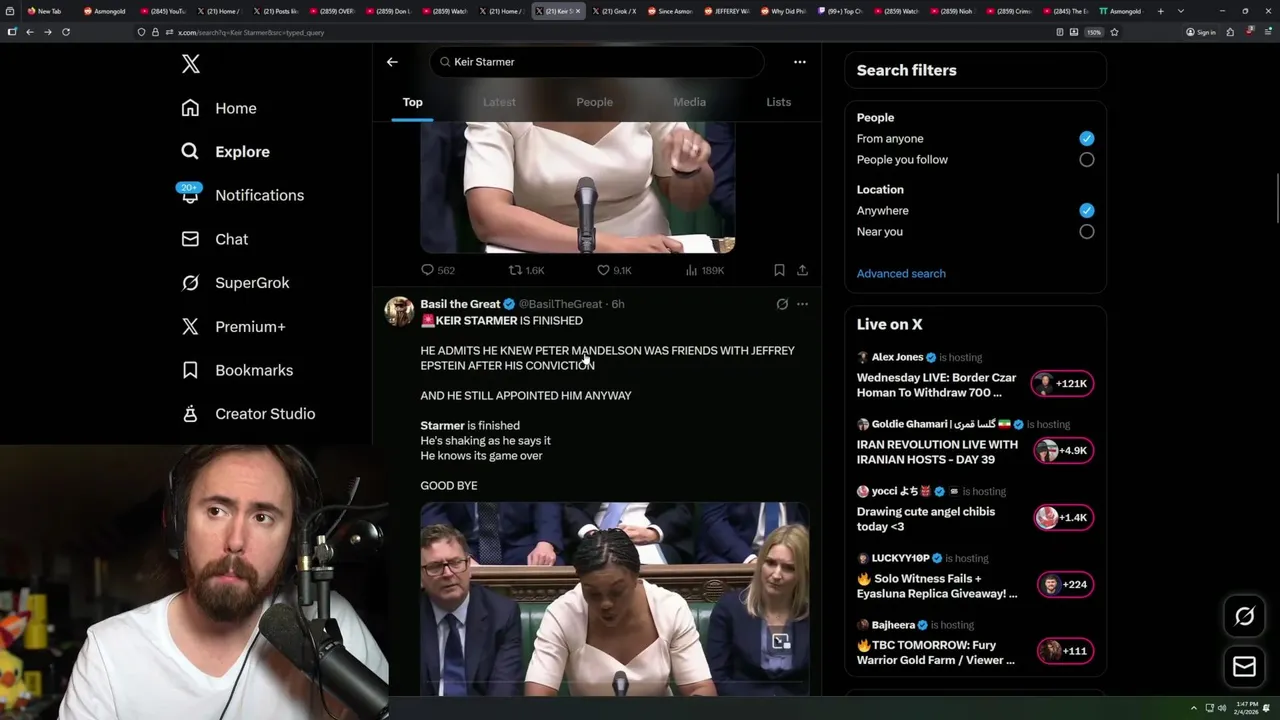
Task: Open the X logo home link
Action: pos(191,65)
